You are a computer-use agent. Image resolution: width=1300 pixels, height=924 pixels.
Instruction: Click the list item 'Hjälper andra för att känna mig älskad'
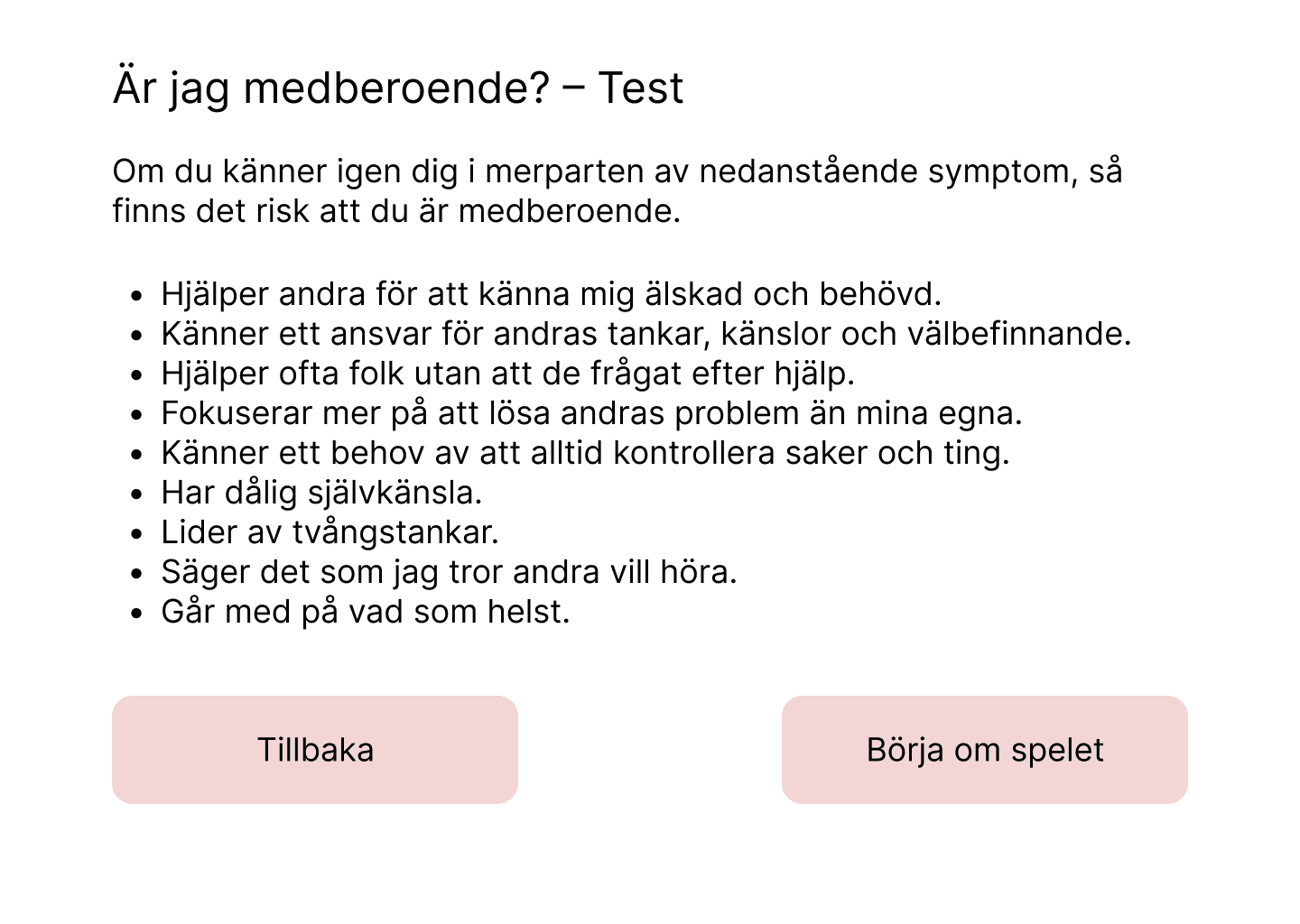(551, 294)
